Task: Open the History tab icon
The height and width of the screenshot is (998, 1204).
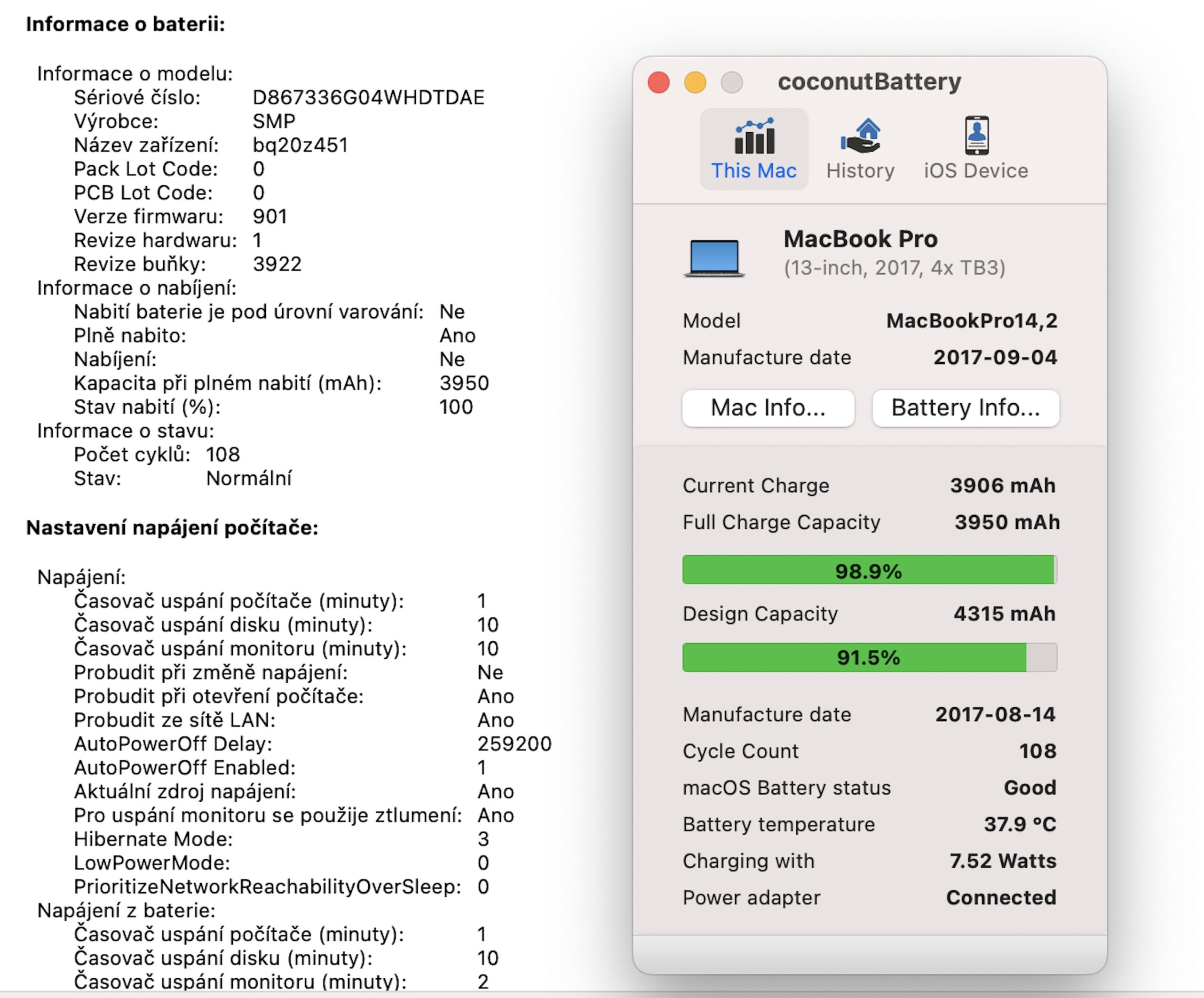Action: [x=861, y=136]
